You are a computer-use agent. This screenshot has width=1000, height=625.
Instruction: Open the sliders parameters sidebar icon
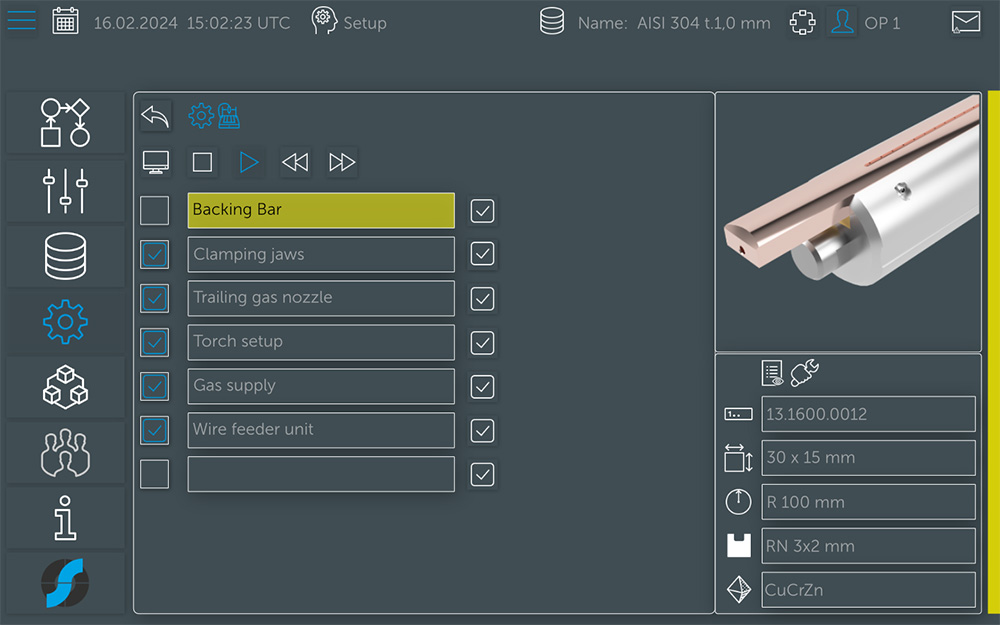point(65,190)
